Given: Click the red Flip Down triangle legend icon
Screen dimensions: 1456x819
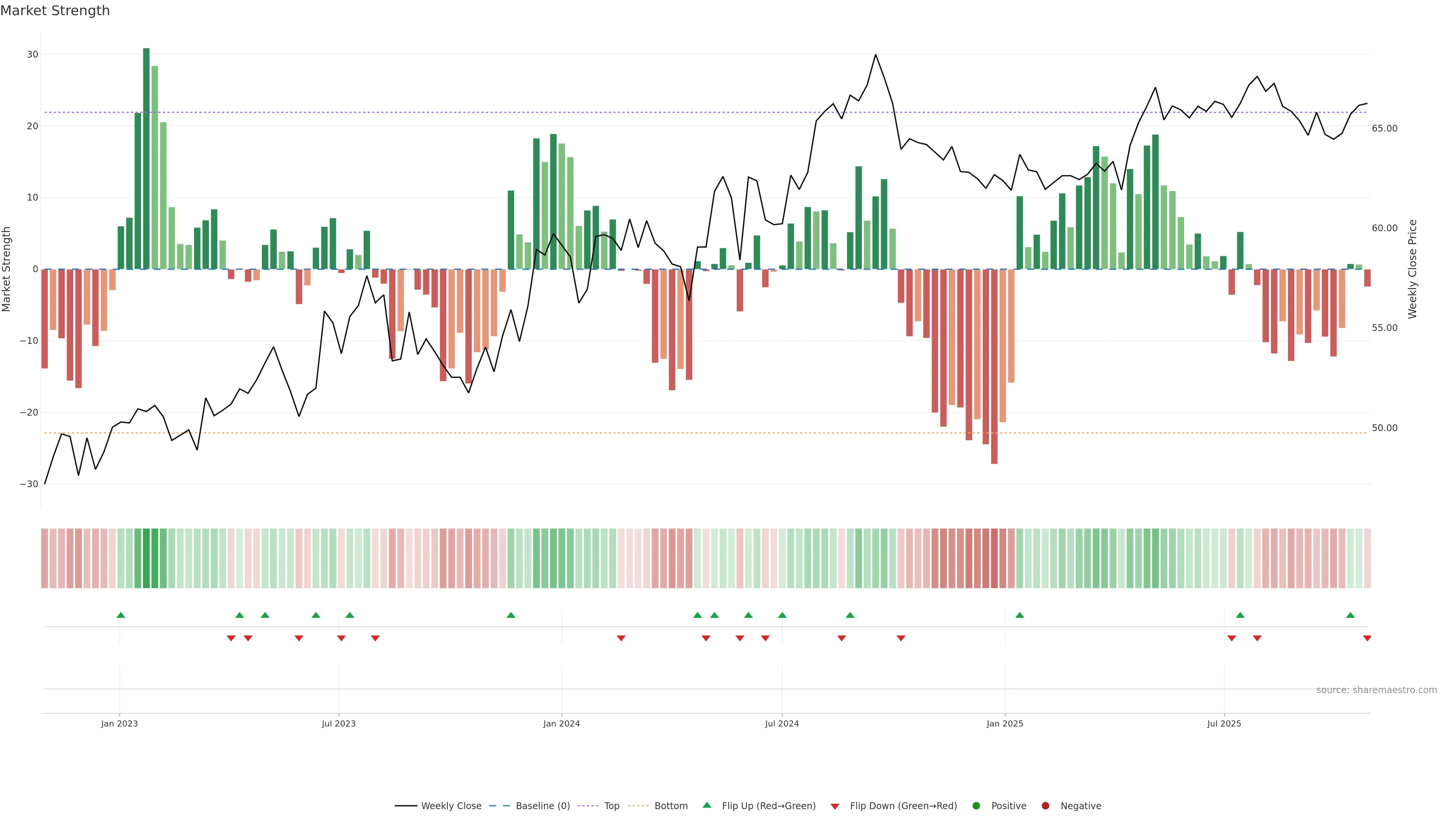Looking at the screenshot, I should (x=835, y=806).
